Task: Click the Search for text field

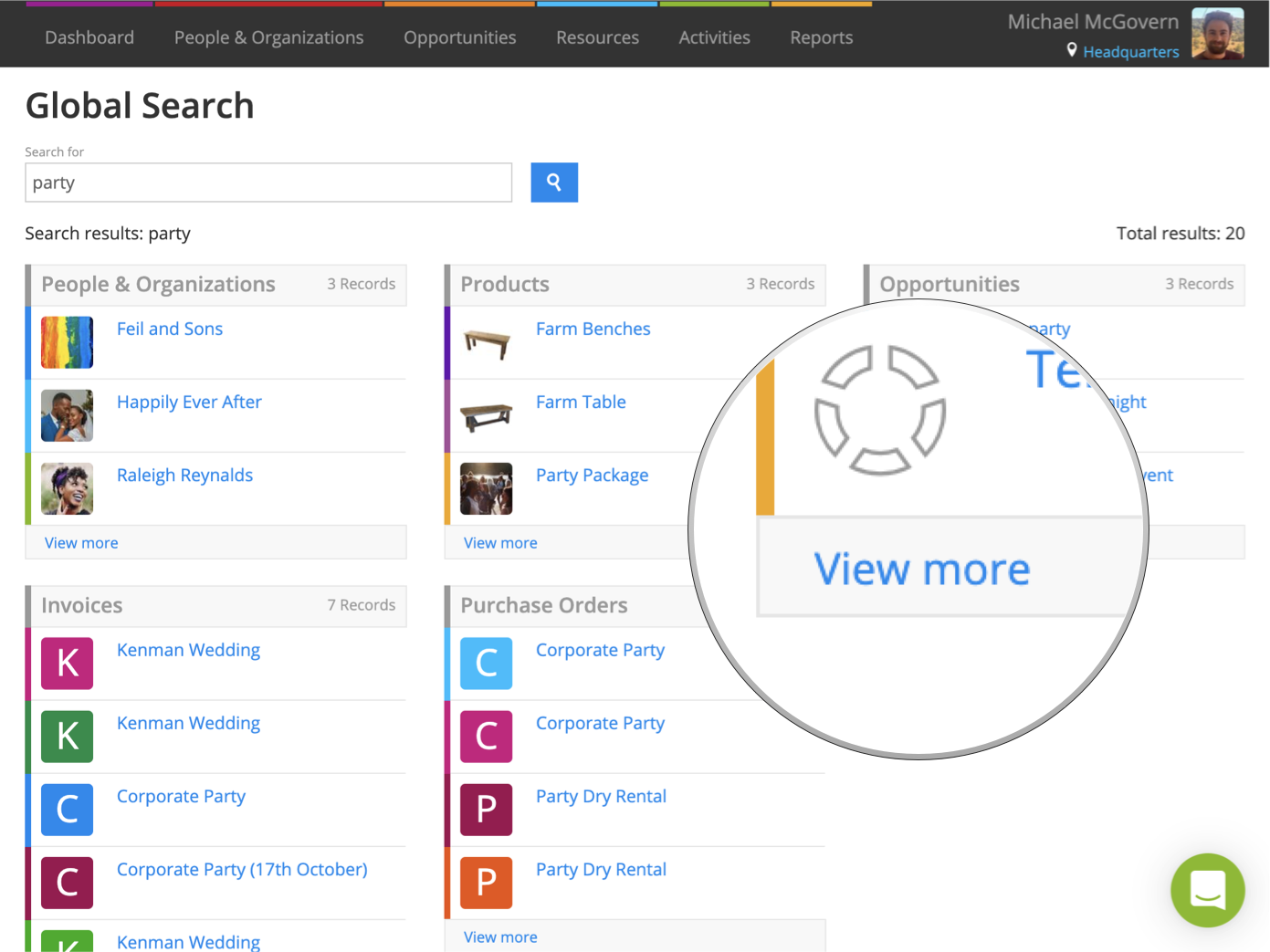Action: pos(268,183)
